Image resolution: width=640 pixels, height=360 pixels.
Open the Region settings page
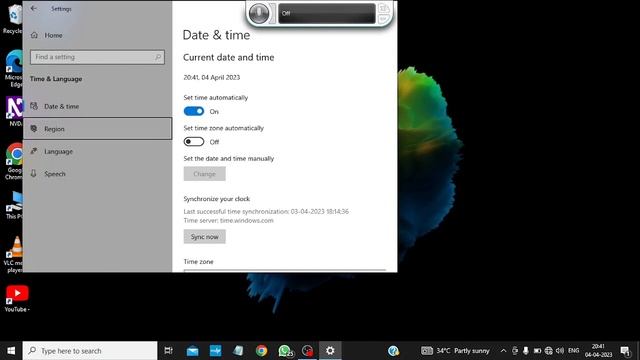[x=97, y=129]
